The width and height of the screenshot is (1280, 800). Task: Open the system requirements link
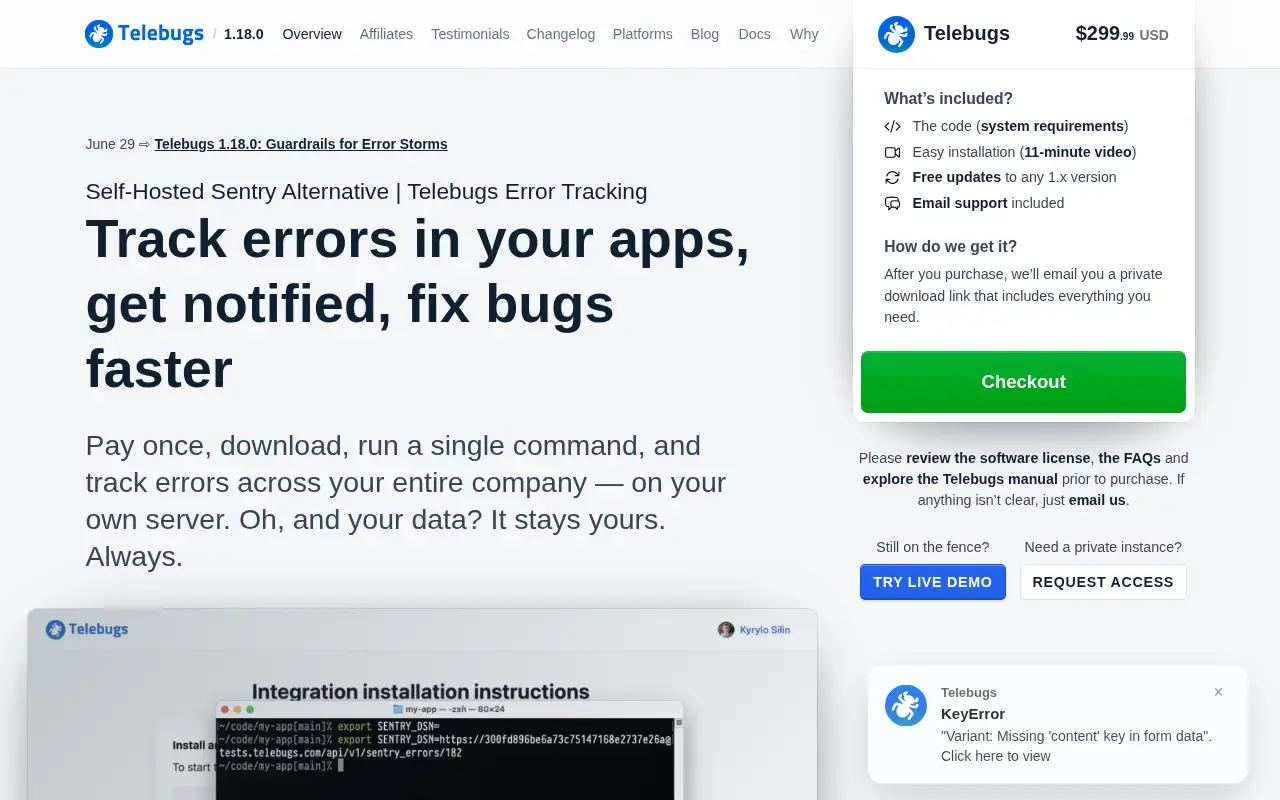pyautogui.click(x=1052, y=126)
